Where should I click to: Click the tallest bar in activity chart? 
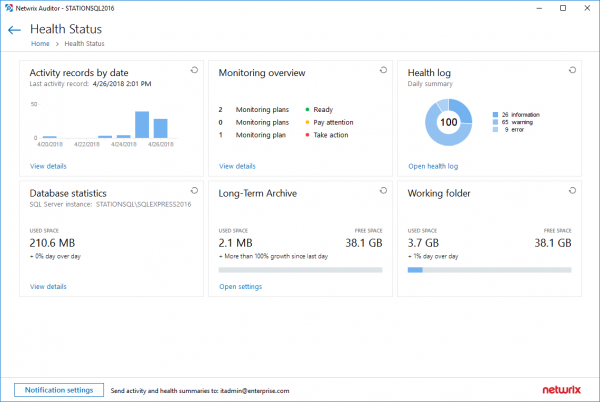[142, 125]
